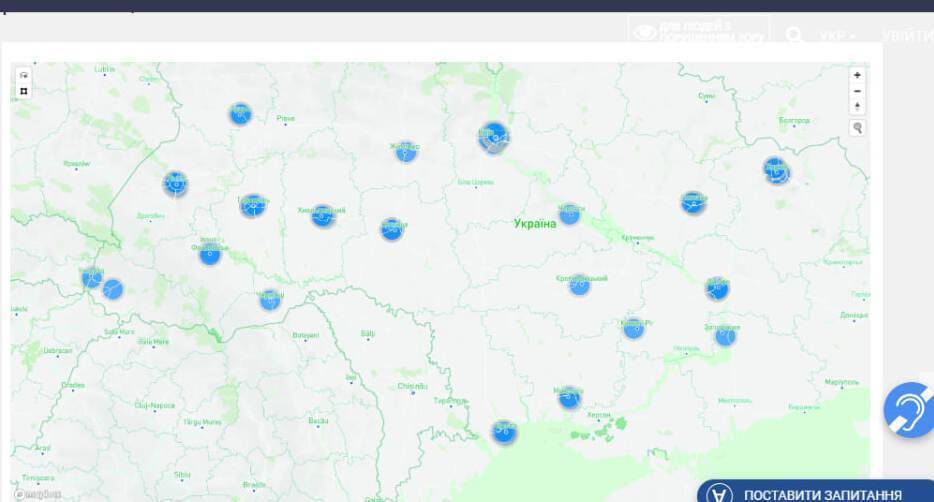Click the Bacău city label
This screenshot has width=934, height=502.
pyautogui.click(x=318, y=420)
